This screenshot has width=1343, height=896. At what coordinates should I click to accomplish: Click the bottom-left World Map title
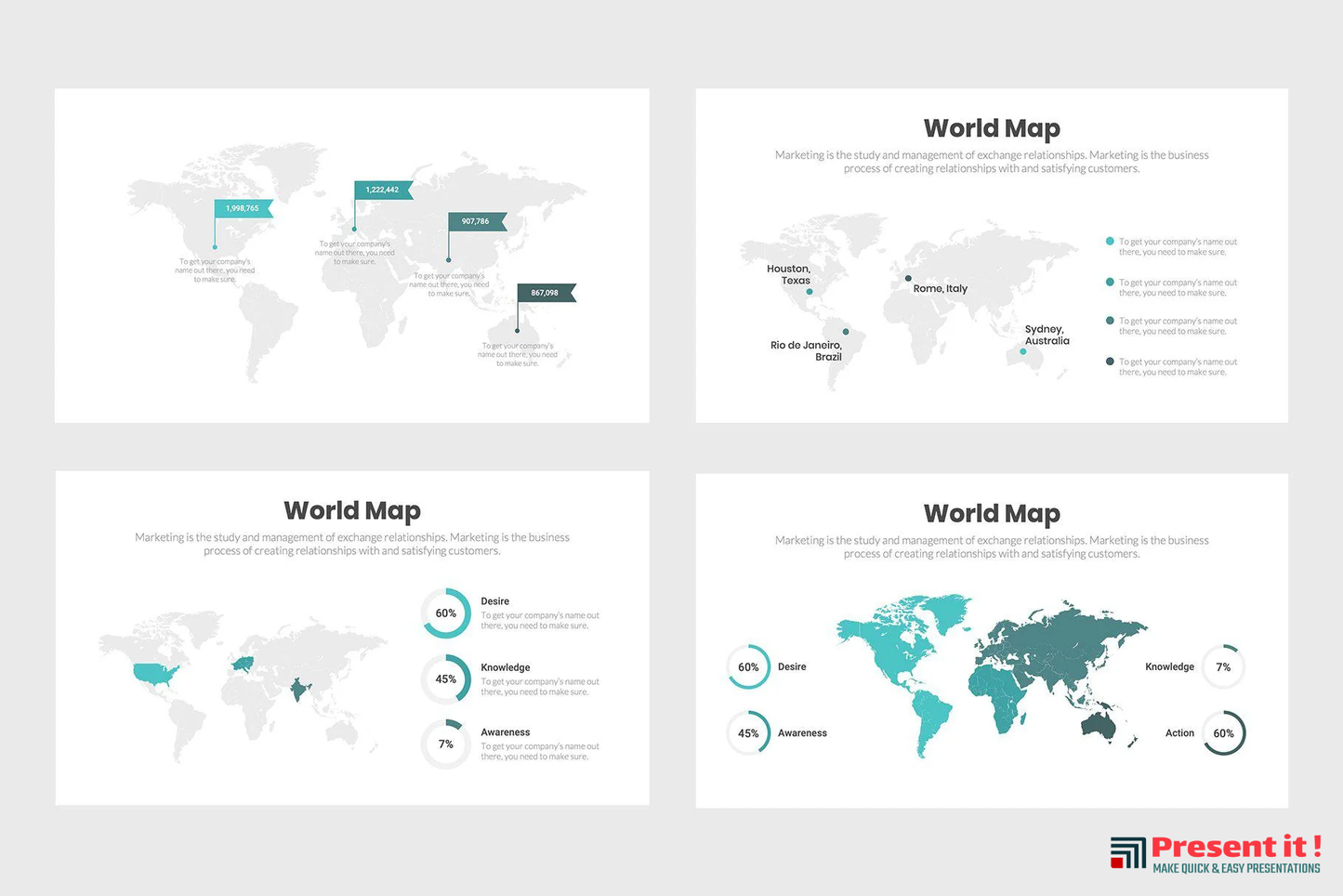coord(352,510)
